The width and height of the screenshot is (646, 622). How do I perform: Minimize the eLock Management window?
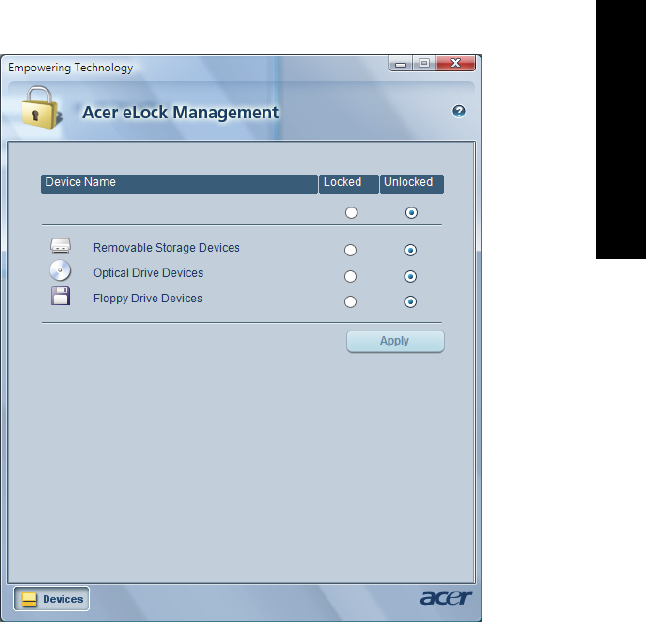pyautogui.click(x=400, y=64)
